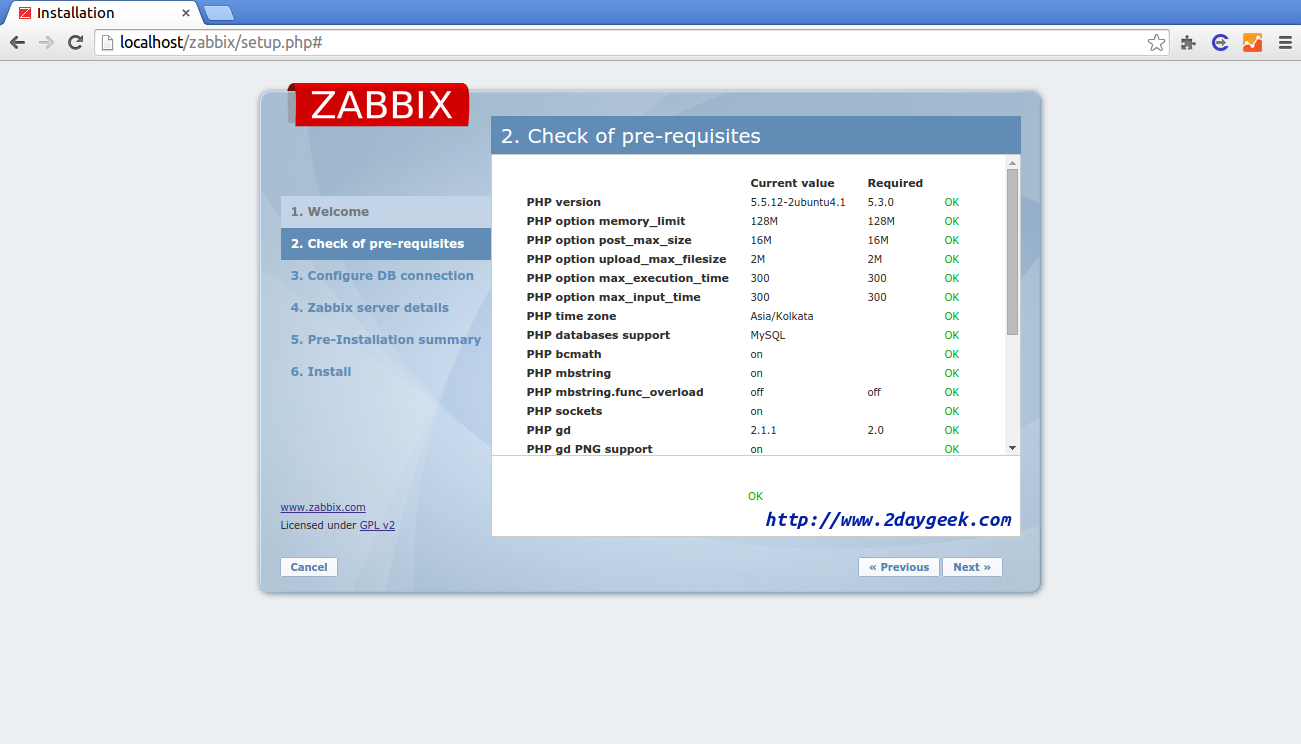The image size is (1301, 744).
Task: Click the 'PHP gd PNG support' label
Action: 590,449
